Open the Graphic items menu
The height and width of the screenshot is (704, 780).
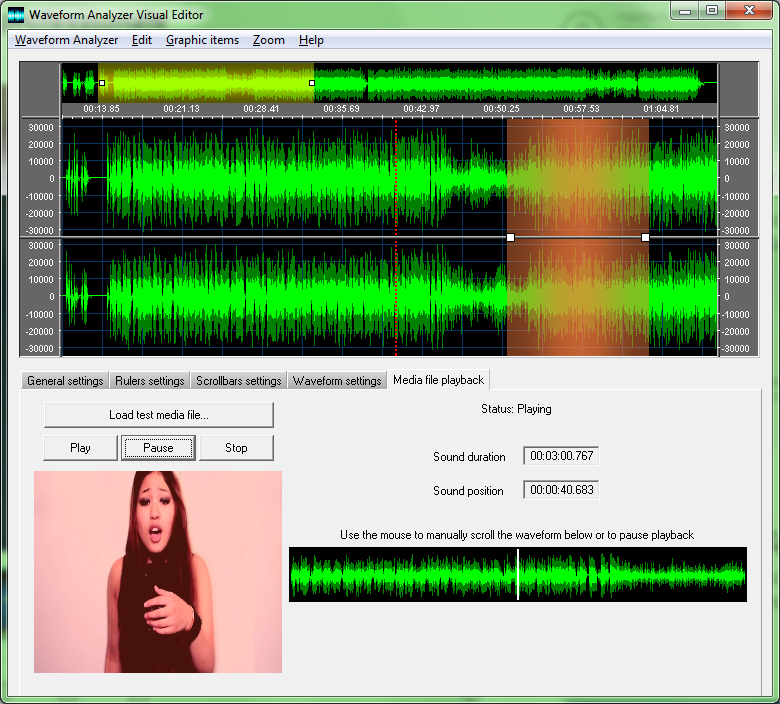pyautogui.click(x=202, y=40)
